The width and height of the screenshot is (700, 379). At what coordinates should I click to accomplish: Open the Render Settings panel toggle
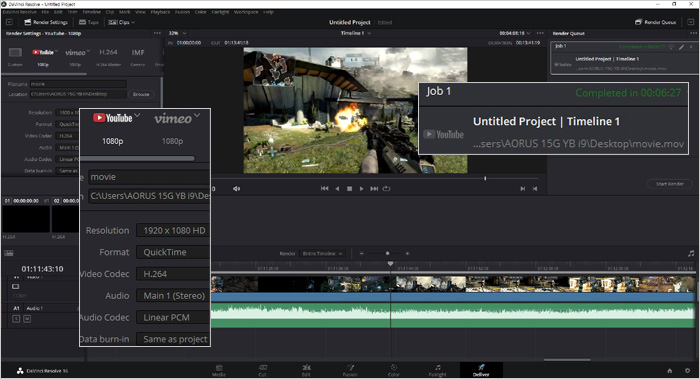point(46,22)
